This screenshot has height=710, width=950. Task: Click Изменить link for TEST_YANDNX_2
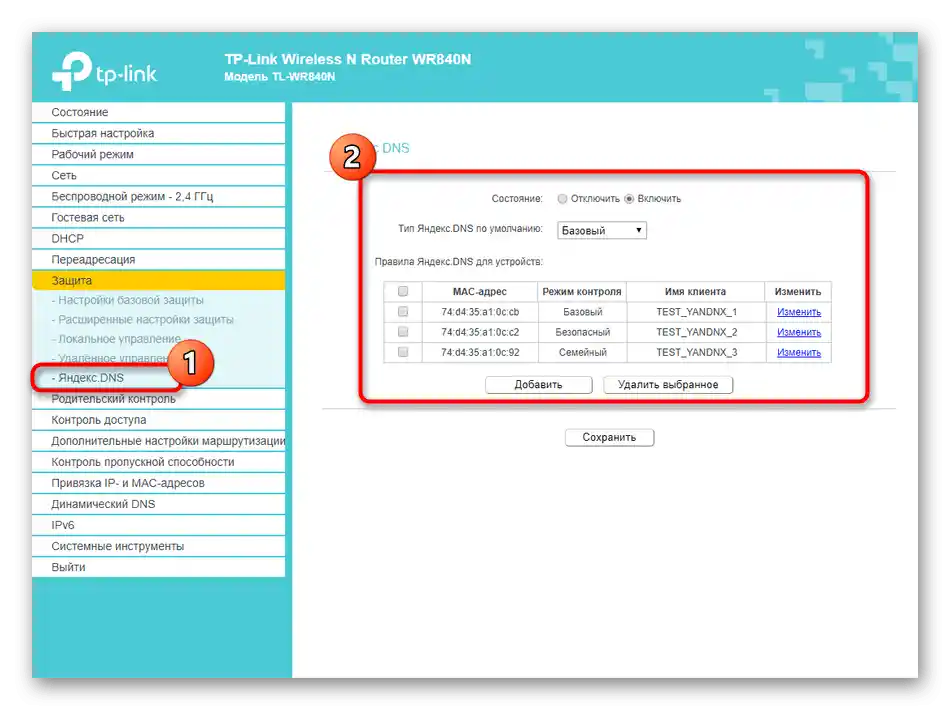pos(799,332)
